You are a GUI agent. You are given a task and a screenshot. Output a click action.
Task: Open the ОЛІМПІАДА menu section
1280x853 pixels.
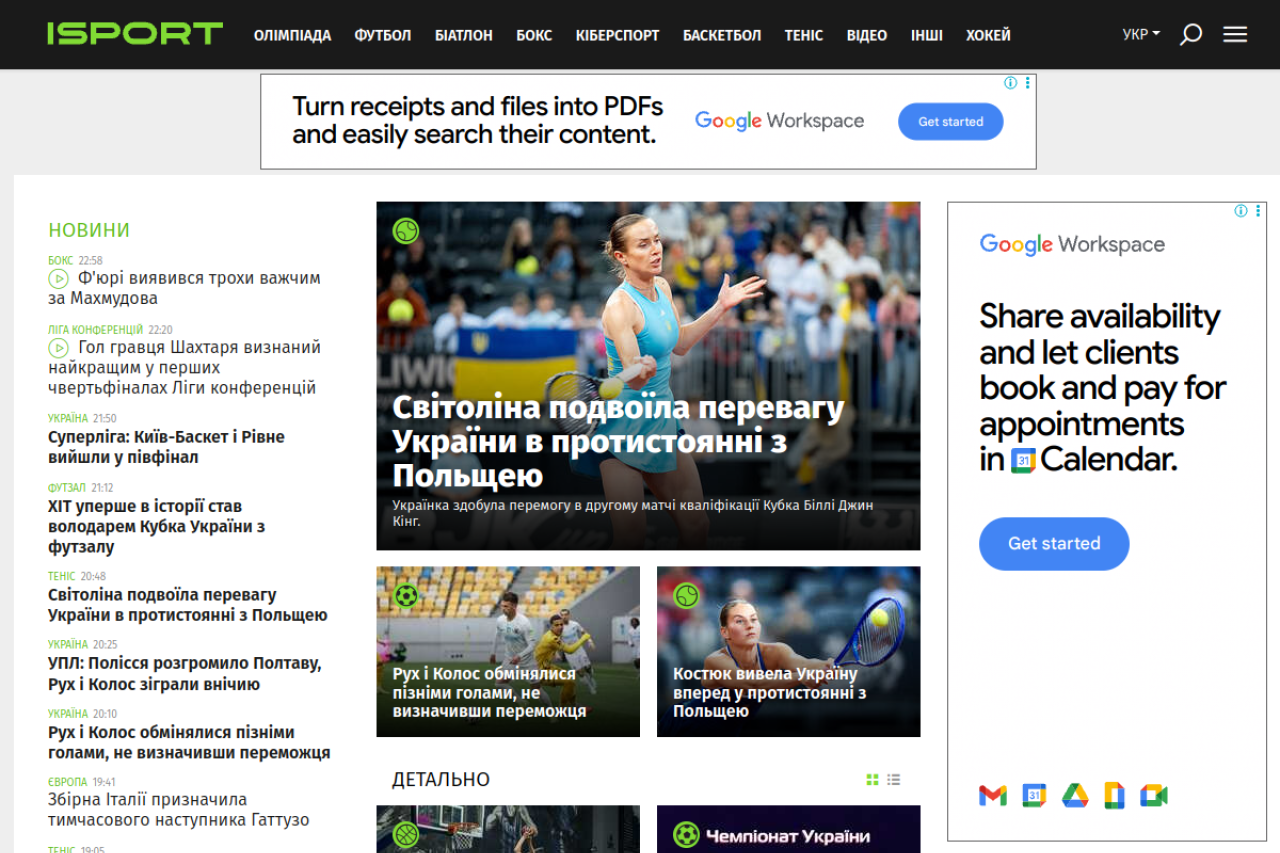coord(292,35)
